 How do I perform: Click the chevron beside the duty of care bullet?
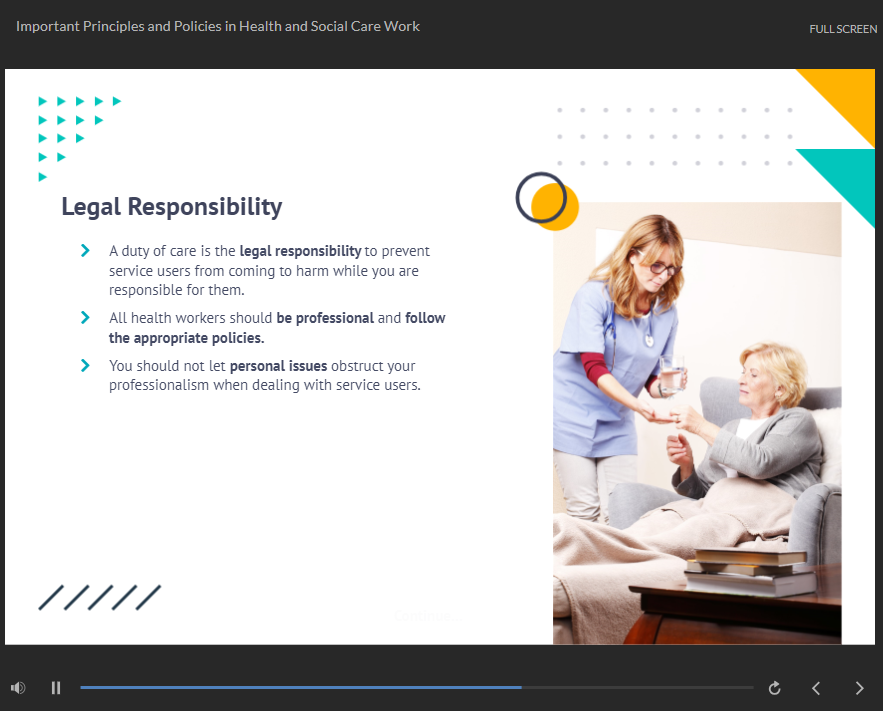[x=86, y=250]
